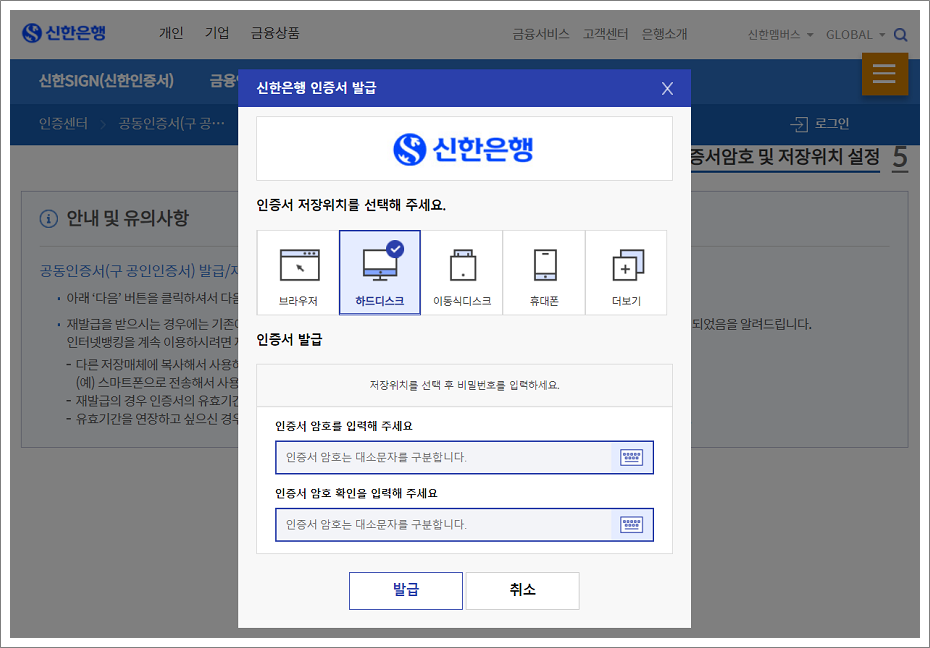Click the 공동인증서 breadcrumb link
The height and width of the screenshot is (648, 930).
click(172, 123)
